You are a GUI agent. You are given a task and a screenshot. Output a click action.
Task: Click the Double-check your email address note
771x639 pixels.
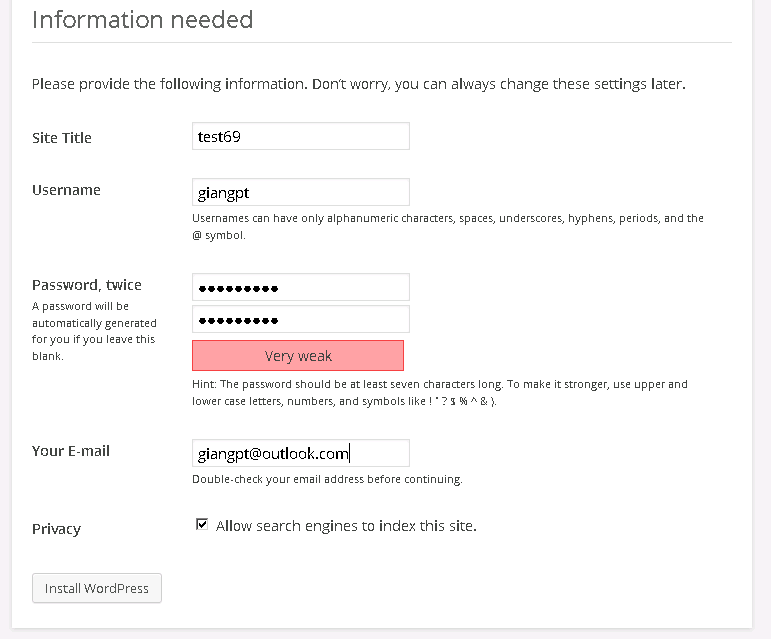tap(327, 479)
